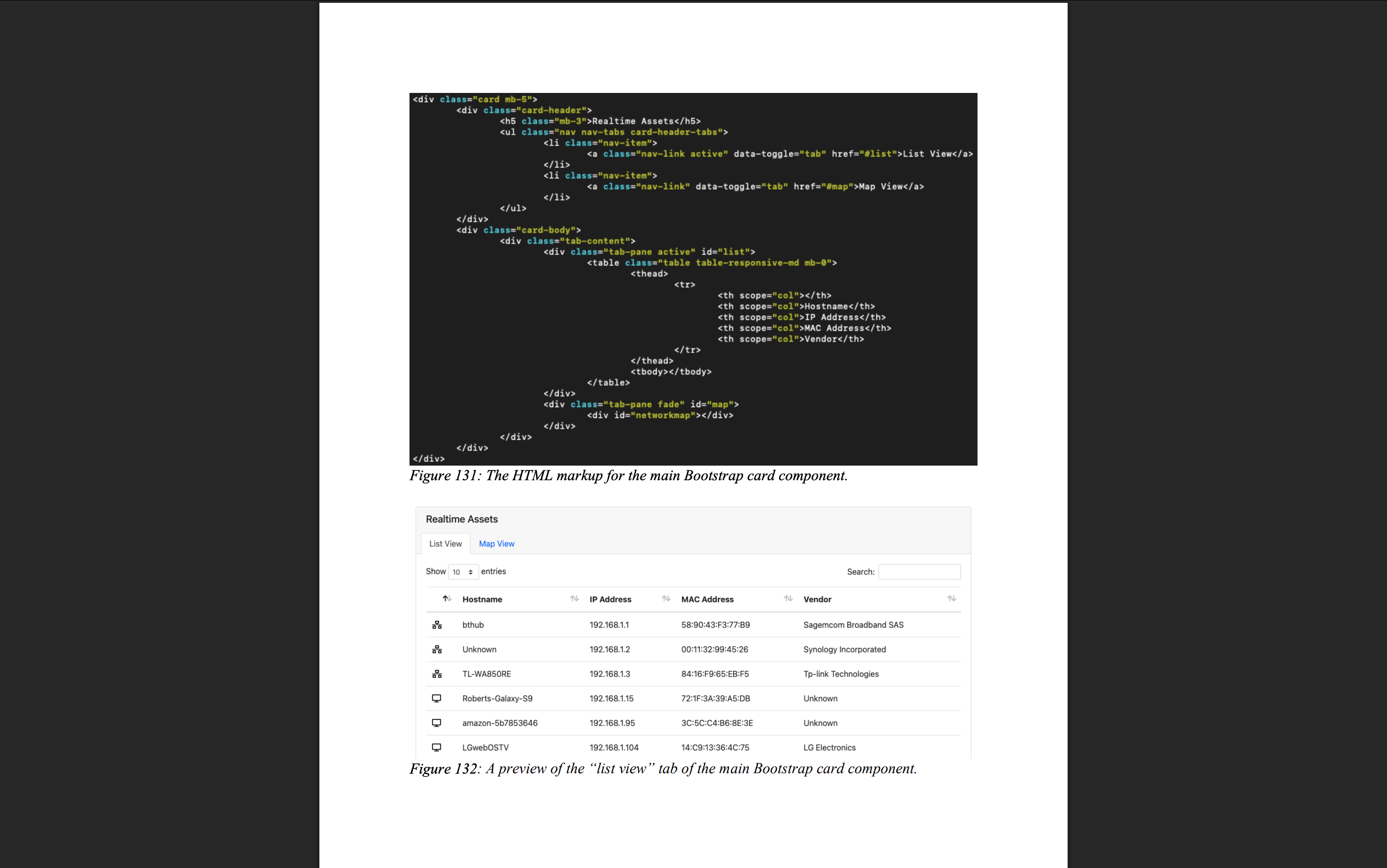Click the 192.168.1.1 IP address cell
The width and height of the screenshot is (1387, 868).
pyautogui.click(x=609, y=625)
